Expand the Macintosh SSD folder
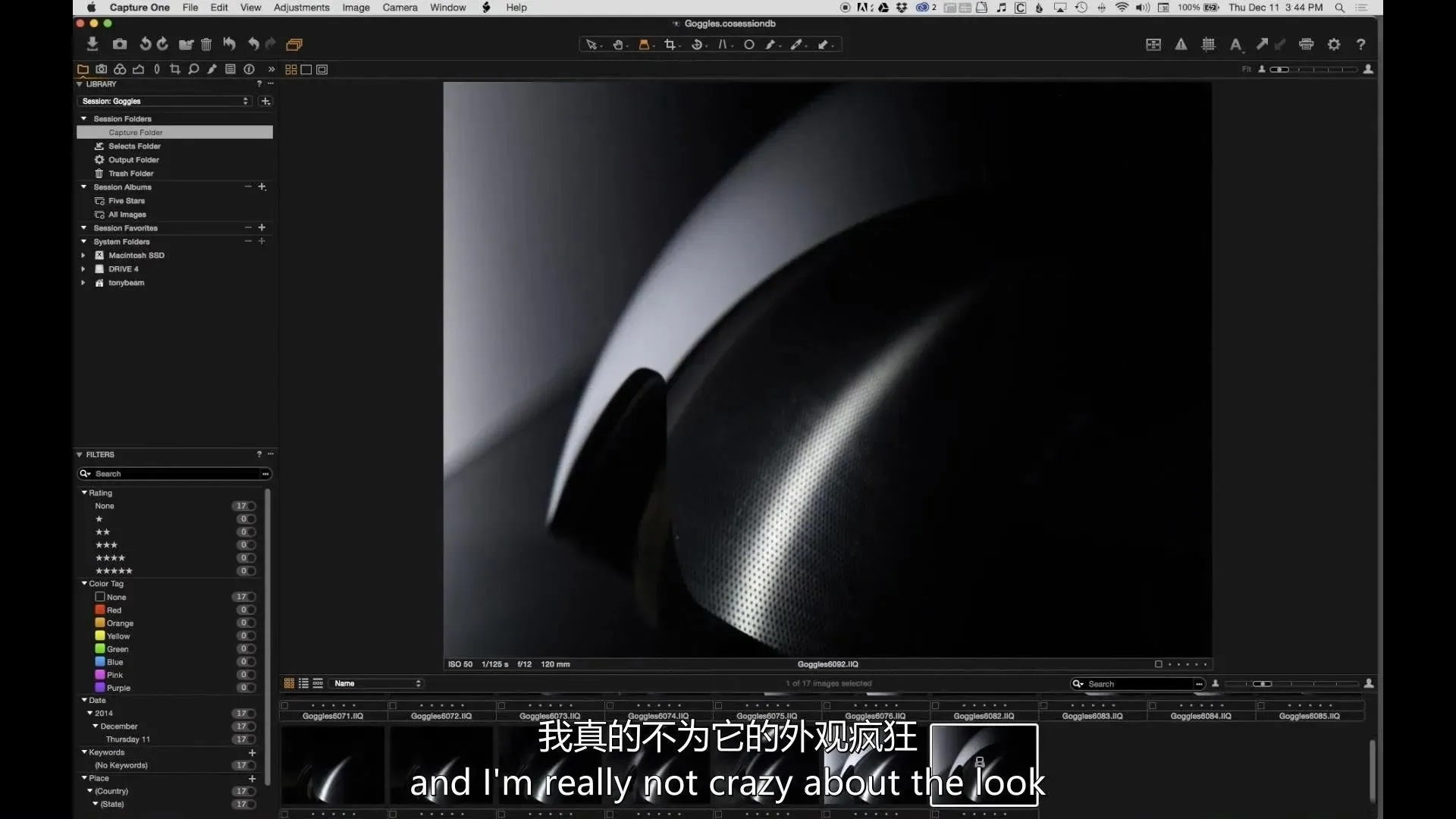 [83, 256]
